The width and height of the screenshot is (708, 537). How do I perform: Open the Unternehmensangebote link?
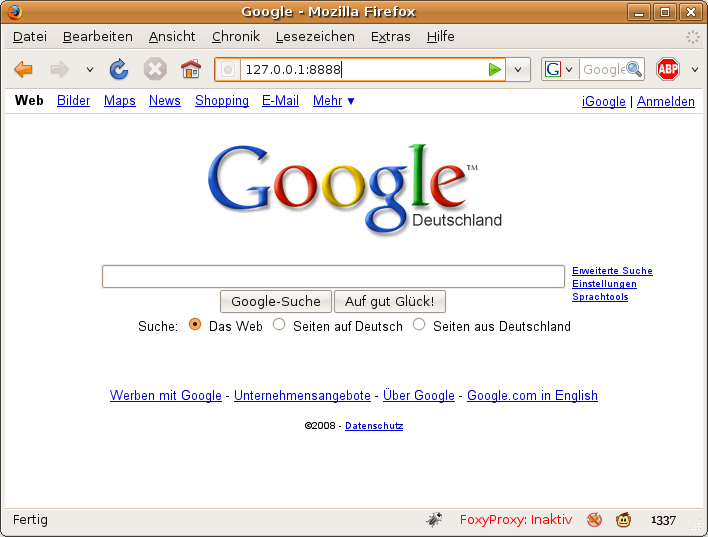302,395
